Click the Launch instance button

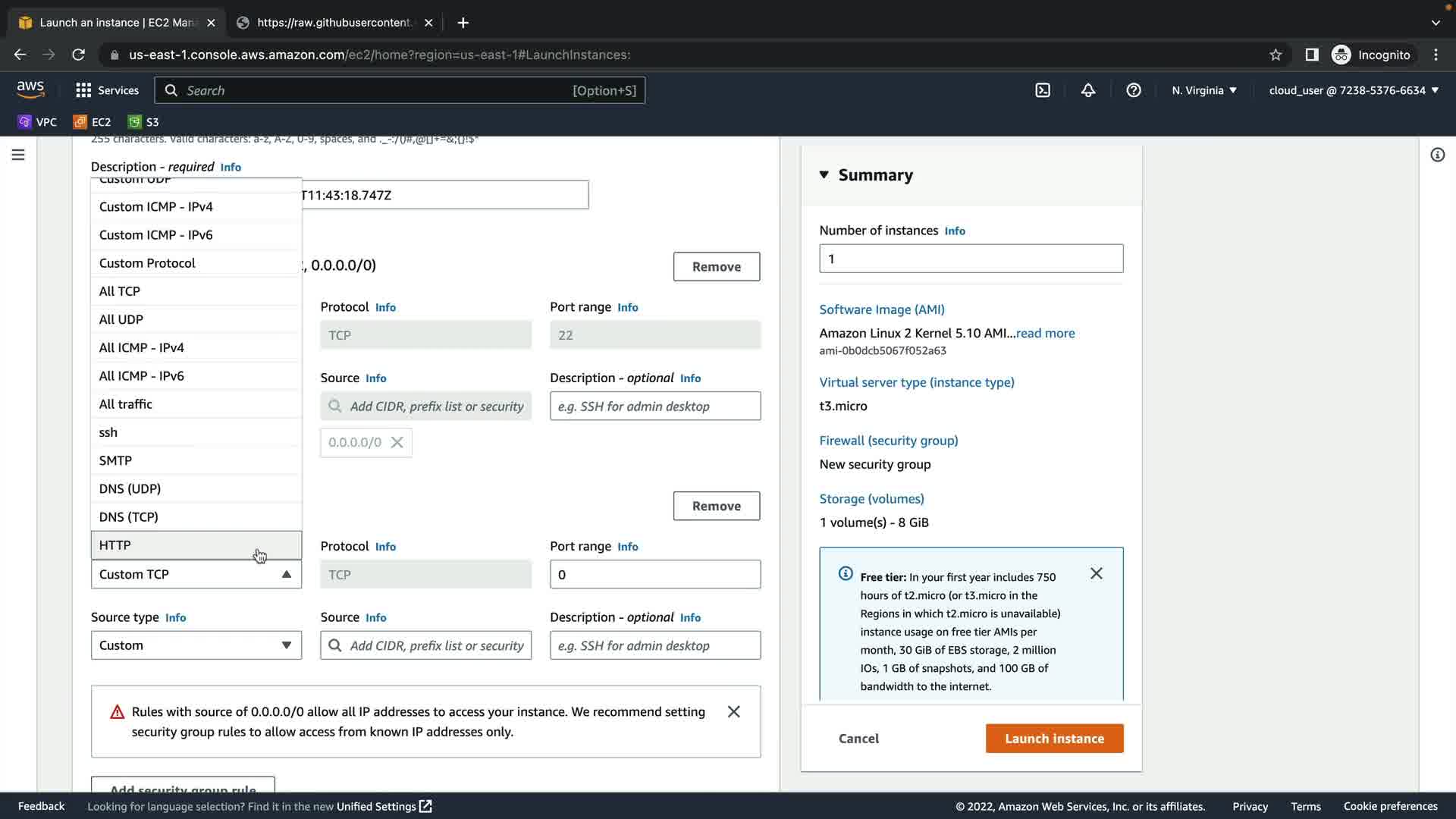(x=1054, y=739)
